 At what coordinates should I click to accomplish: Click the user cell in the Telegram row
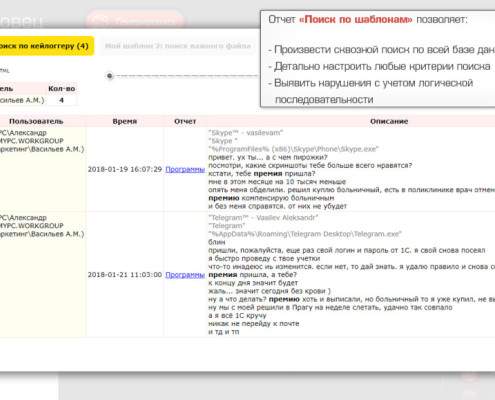(43, 275)
